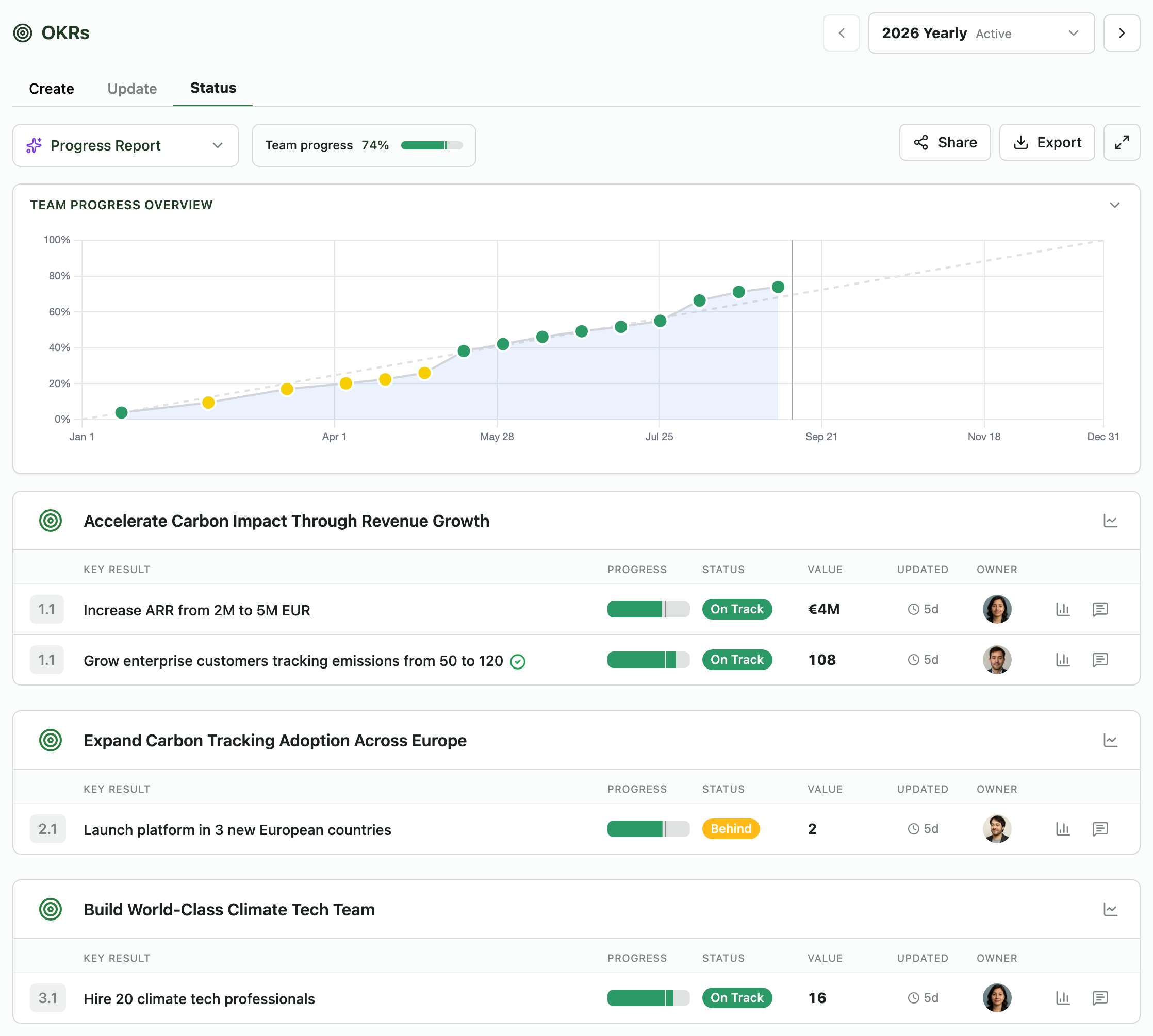The image size is (1153, 1036).
Task: Click checkmark icon beside Grow enterprise customers
Action: coord(517,661)
